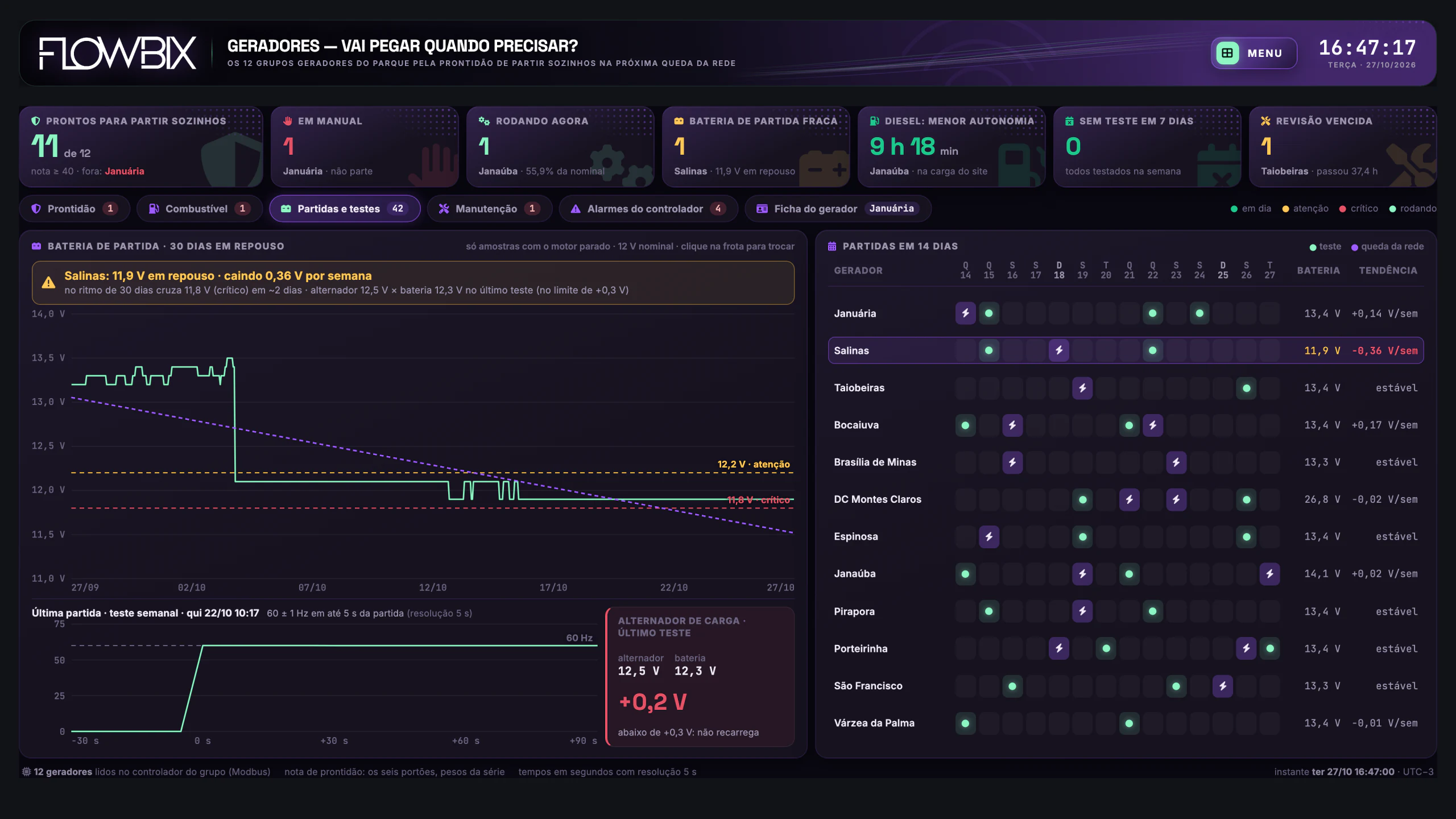1456x819 pixels.
Task: Open the MENU button
Action: tap(1254, 53)
